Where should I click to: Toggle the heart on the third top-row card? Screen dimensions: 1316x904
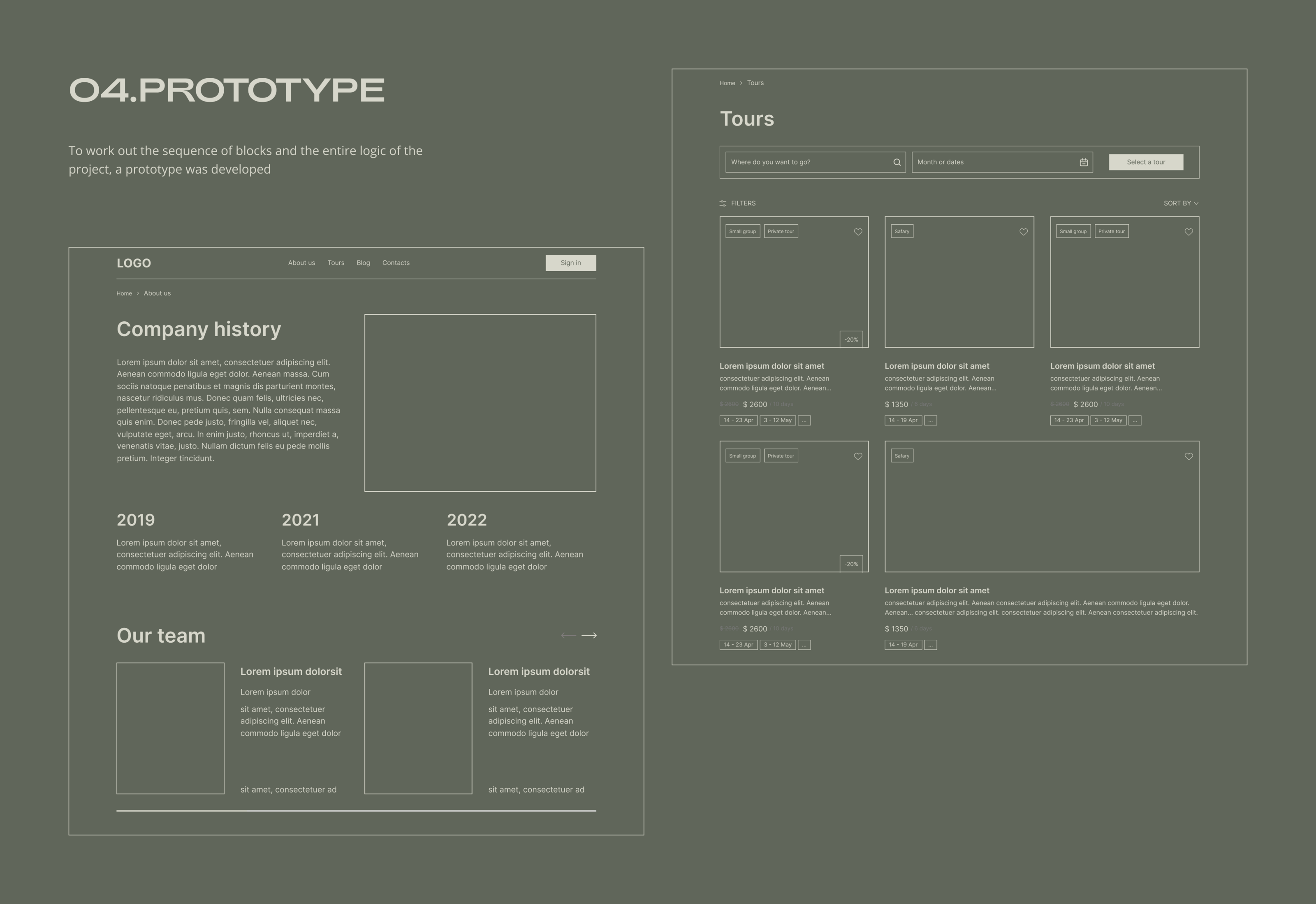click(x=1189, y=232)
